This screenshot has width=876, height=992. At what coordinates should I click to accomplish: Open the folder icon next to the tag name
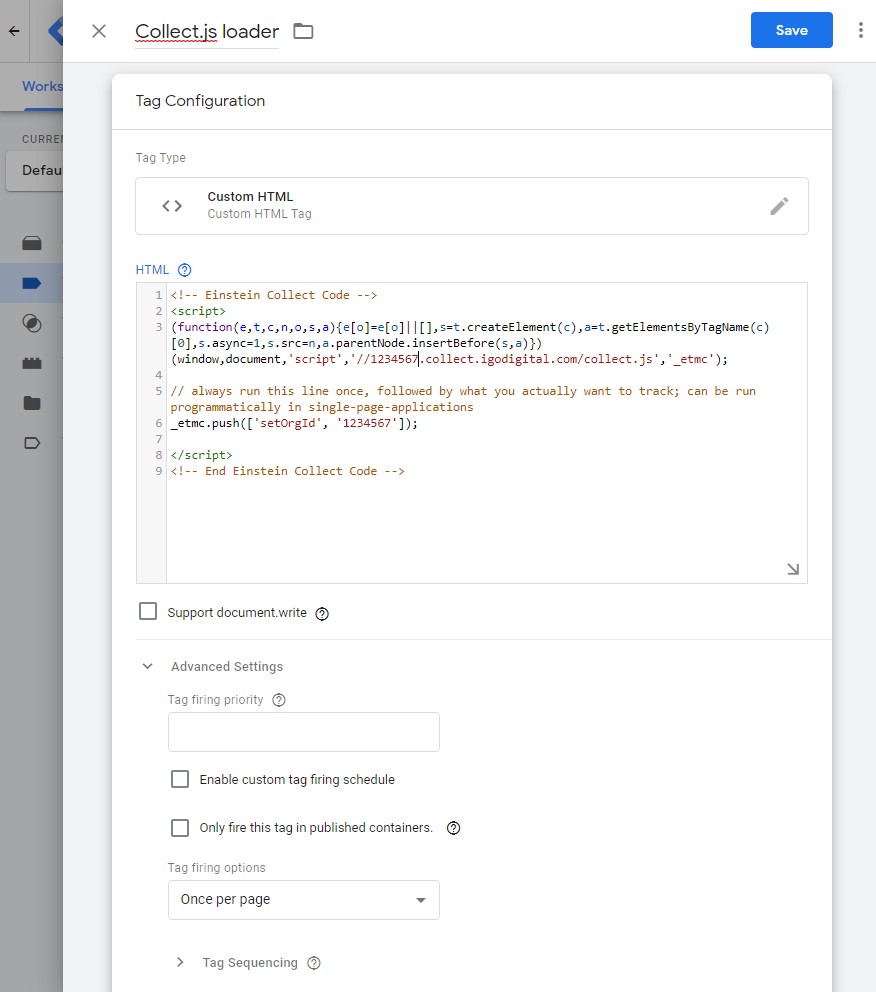pyautogui.click(x=303, y=31)
